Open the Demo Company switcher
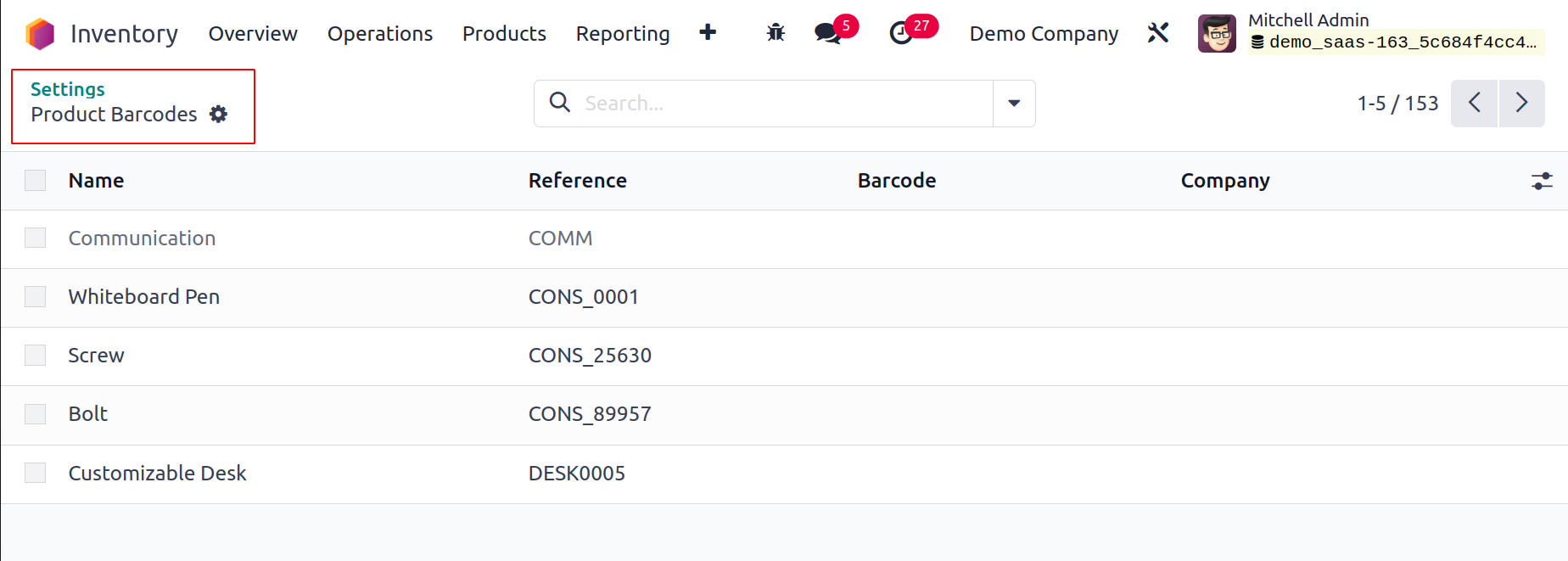The image size is (1568, 561). (x=1044, y=34)
